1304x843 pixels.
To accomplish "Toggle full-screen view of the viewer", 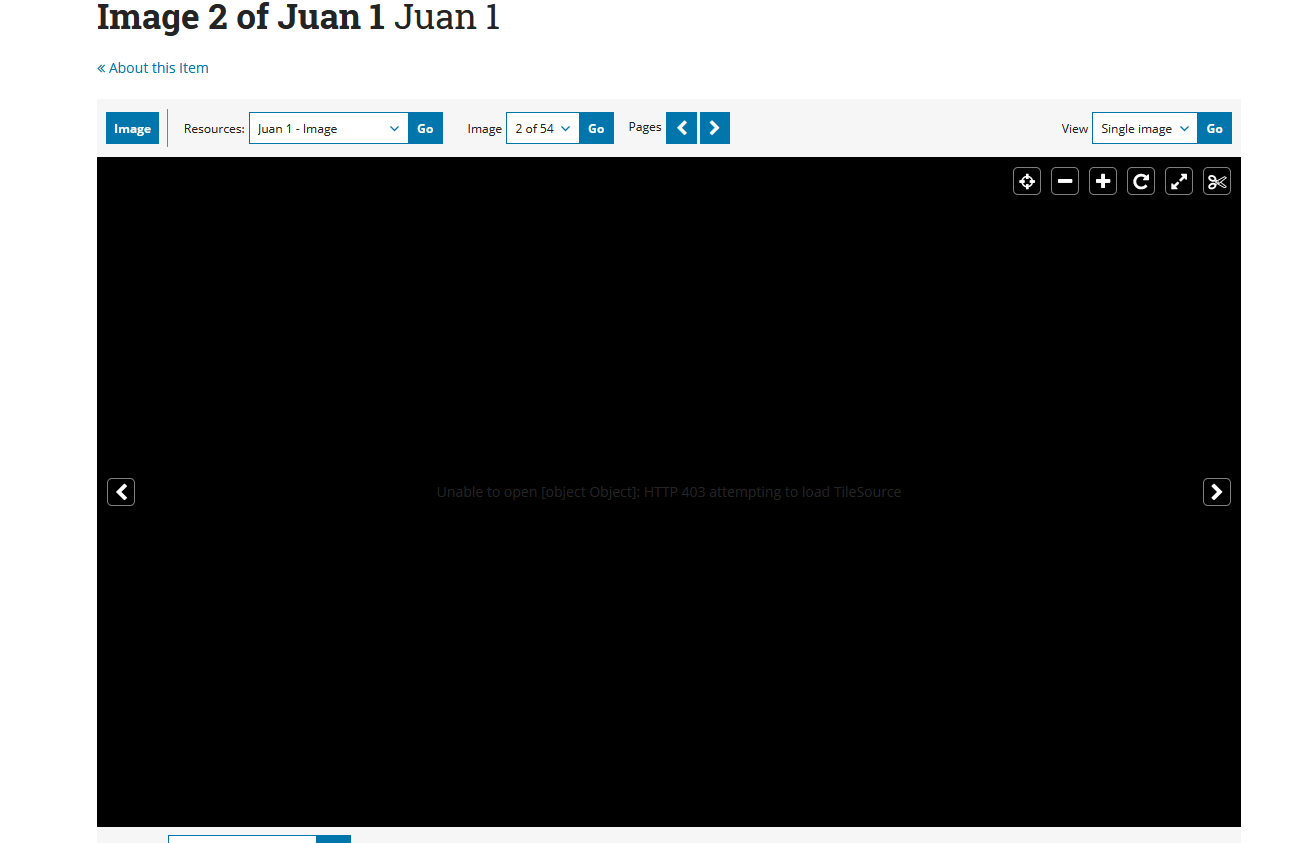I will click(x=1179, y=181).
